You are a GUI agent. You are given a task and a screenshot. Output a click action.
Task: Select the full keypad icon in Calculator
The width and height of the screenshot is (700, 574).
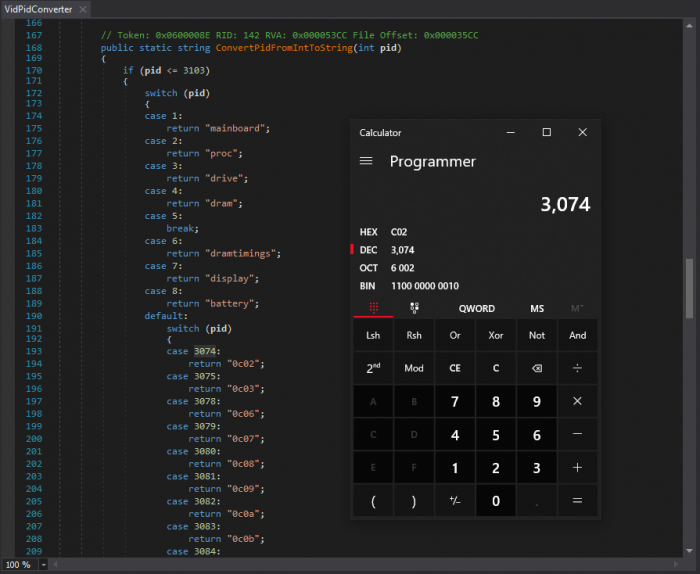[x=374, y=308]
